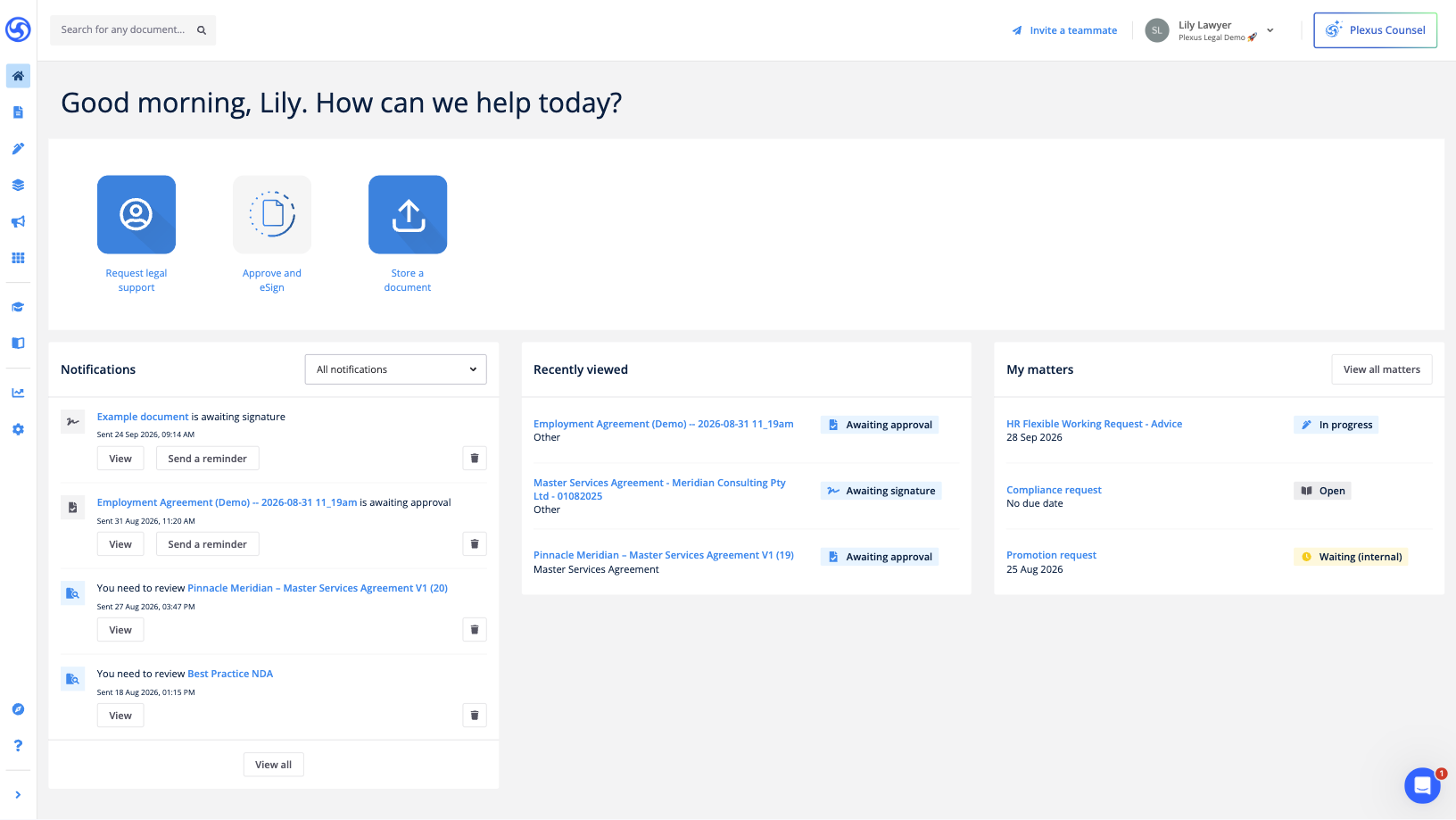Click the megaphone icon in the sidebar
This screenshot has width=1456, height=820.
pos(18,221)
